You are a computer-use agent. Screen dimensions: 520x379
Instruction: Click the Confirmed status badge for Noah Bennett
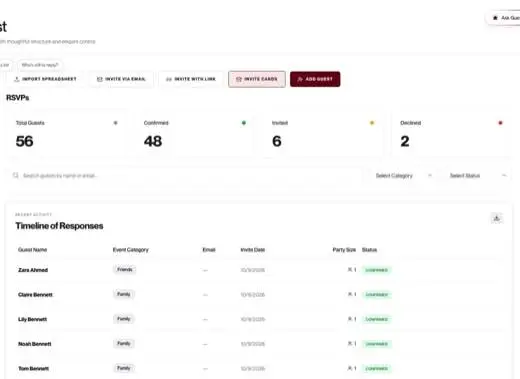377,344
